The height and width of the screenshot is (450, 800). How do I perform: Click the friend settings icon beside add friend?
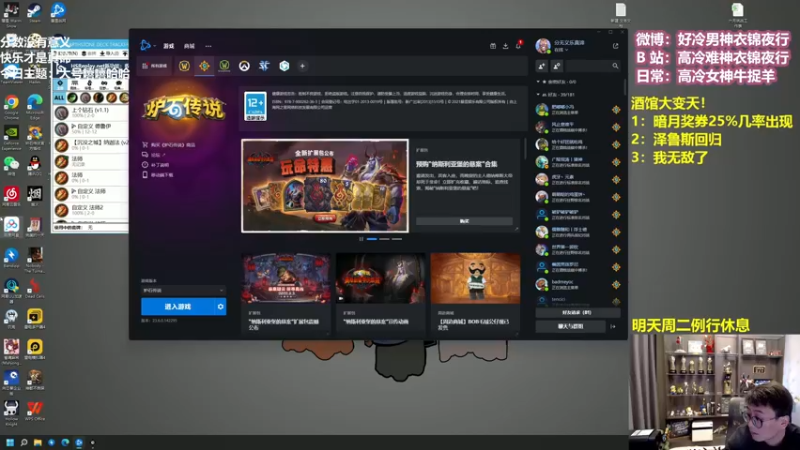(x=557, y=66)
